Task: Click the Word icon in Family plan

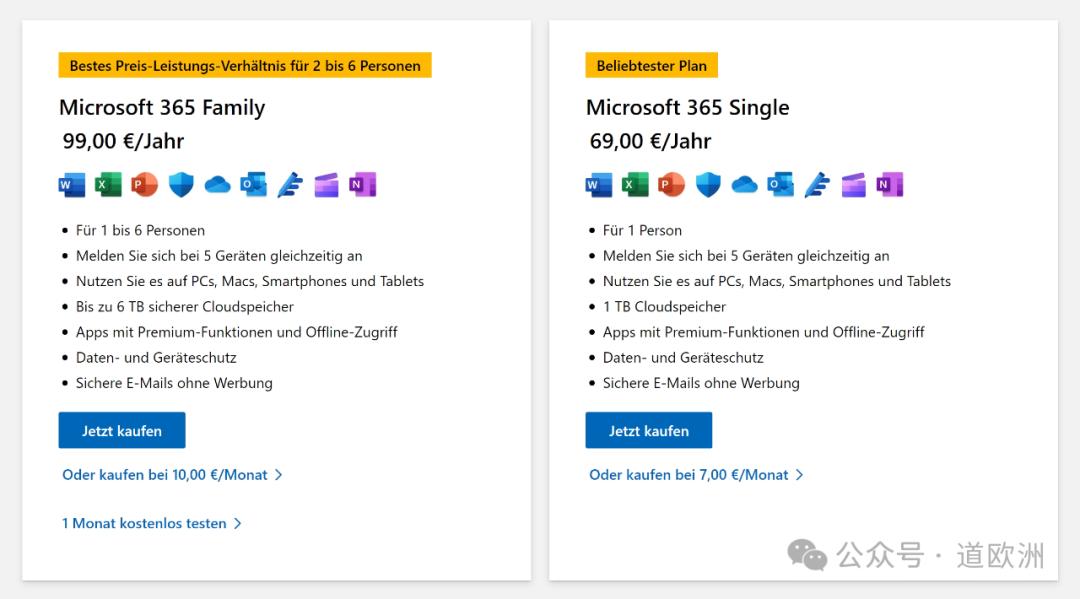Action: [72, 185]
